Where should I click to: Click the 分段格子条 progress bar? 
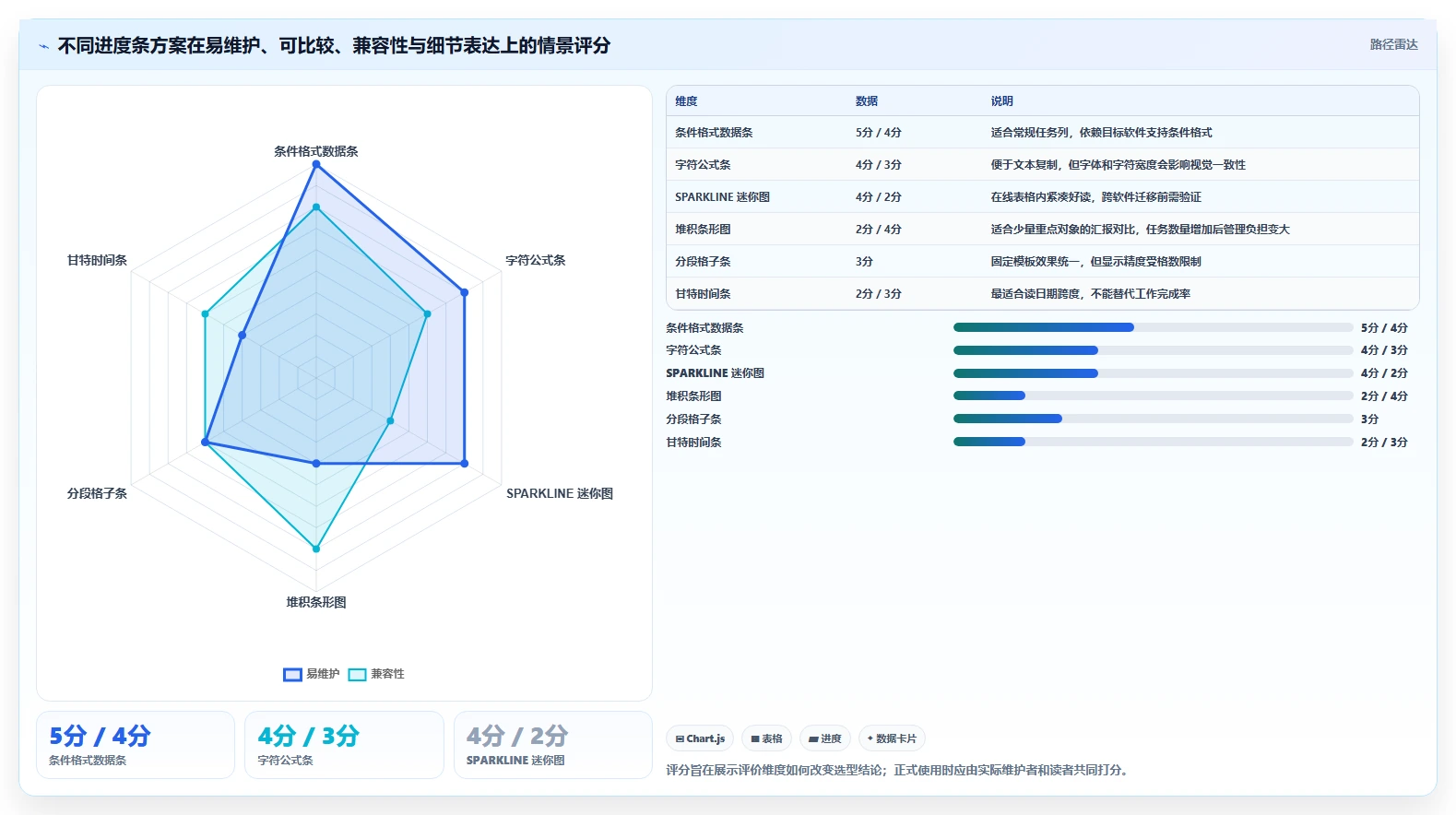(1154, 419)
